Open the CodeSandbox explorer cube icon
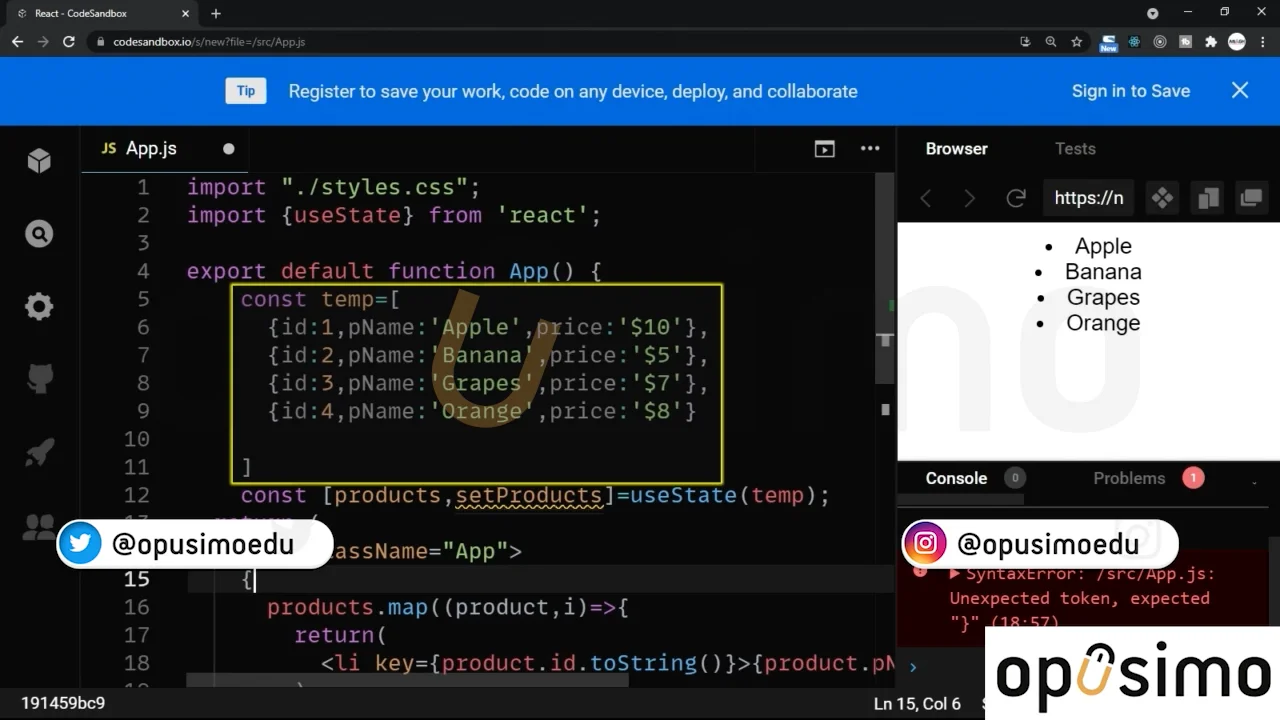Screen dimensions: 1280x720 tap(39, 160)
